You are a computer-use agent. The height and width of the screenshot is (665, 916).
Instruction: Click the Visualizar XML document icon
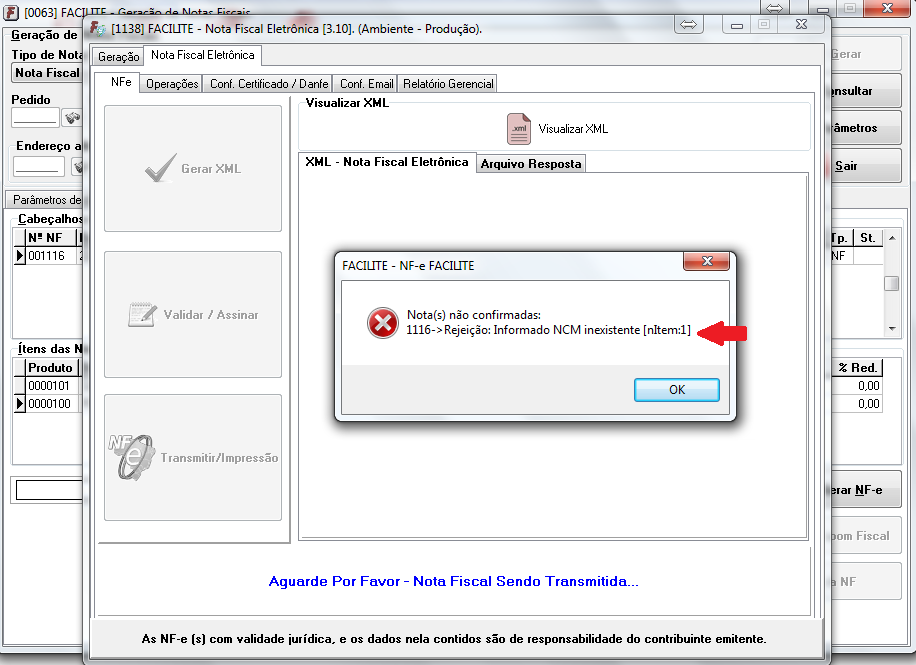coord(518,129)
